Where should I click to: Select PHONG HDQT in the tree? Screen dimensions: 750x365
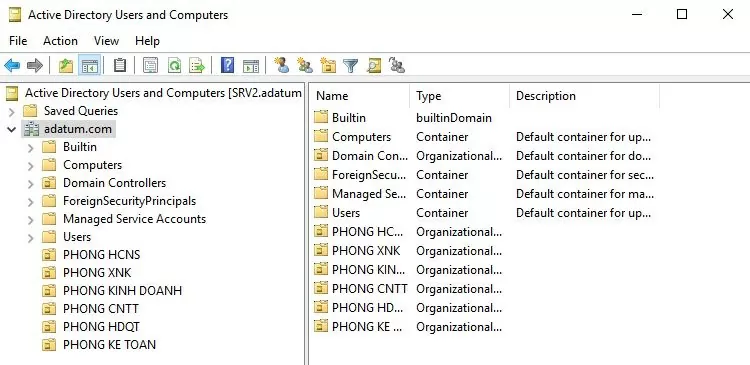point(101,327)
